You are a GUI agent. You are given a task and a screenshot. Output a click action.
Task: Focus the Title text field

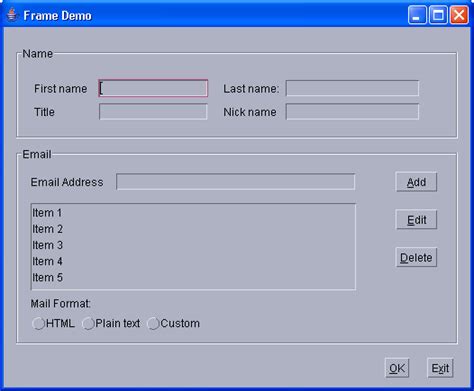(x=153, y=112)
